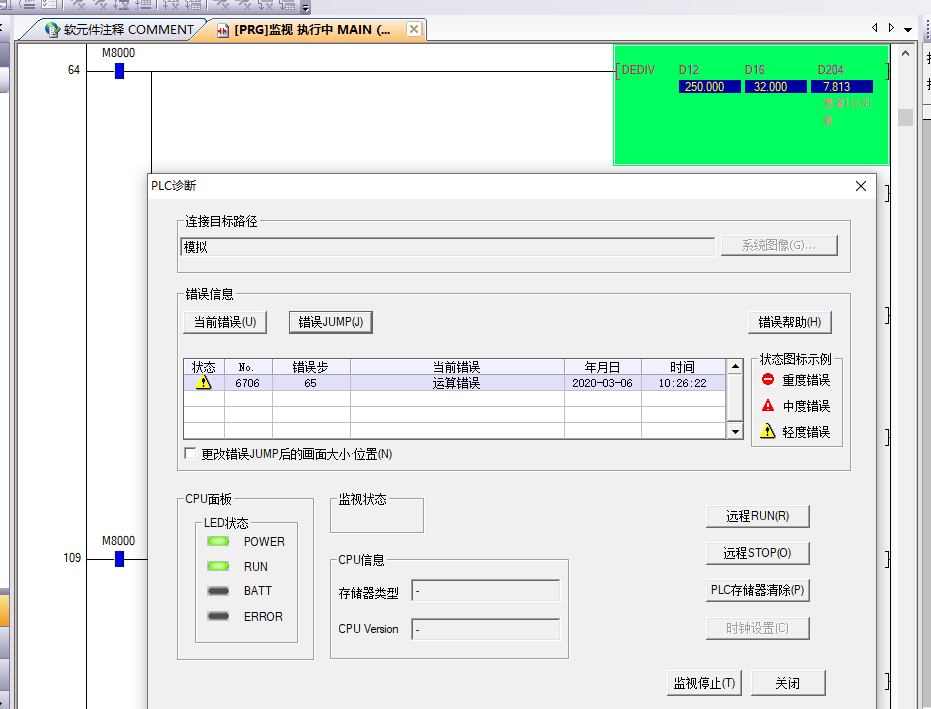Send 远程STOP(O) command to the PLC
This screenshot has width=931, height=709.
pos(757,553)
